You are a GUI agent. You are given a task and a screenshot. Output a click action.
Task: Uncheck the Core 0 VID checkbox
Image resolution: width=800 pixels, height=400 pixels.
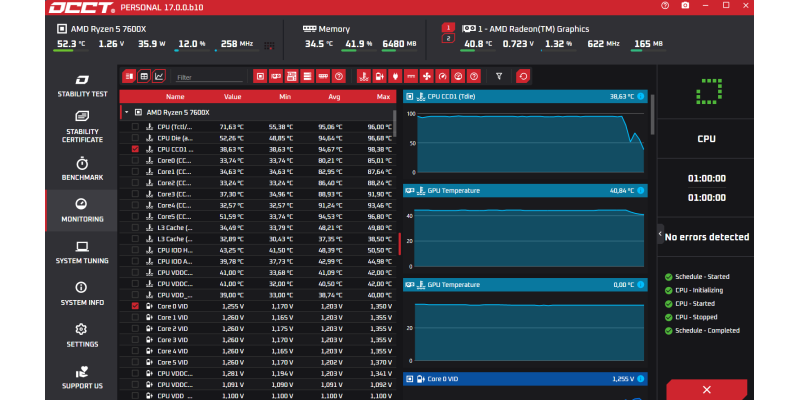pyautogui.click(x=135, y=306)
